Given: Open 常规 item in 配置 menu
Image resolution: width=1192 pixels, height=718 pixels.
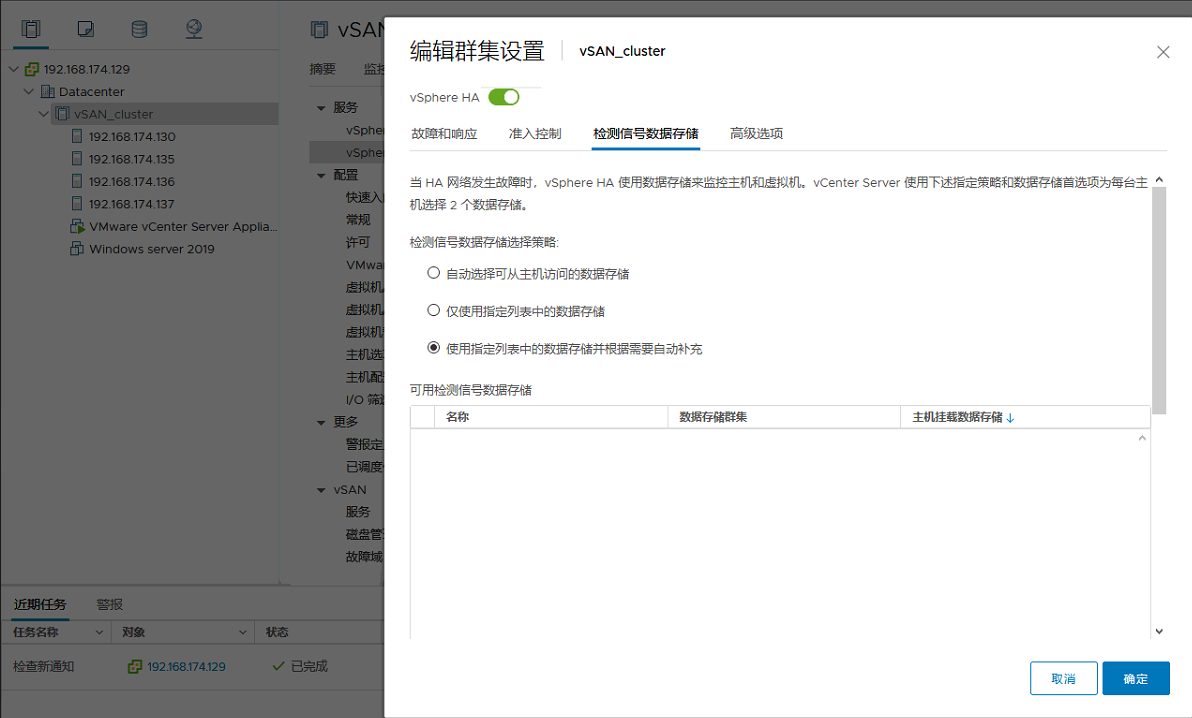Looking at the screenshot, I should click(358, 220).
